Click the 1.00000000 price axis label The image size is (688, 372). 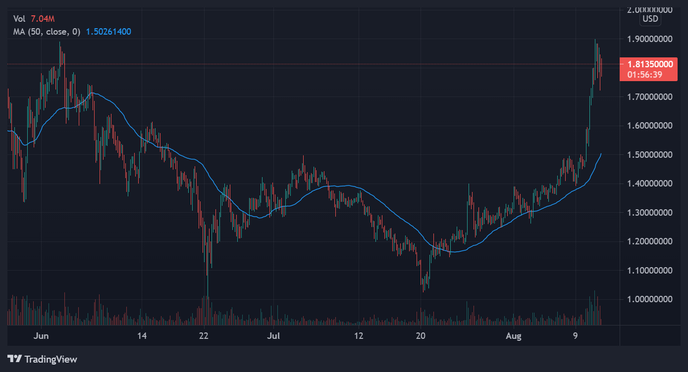[649, 299]
